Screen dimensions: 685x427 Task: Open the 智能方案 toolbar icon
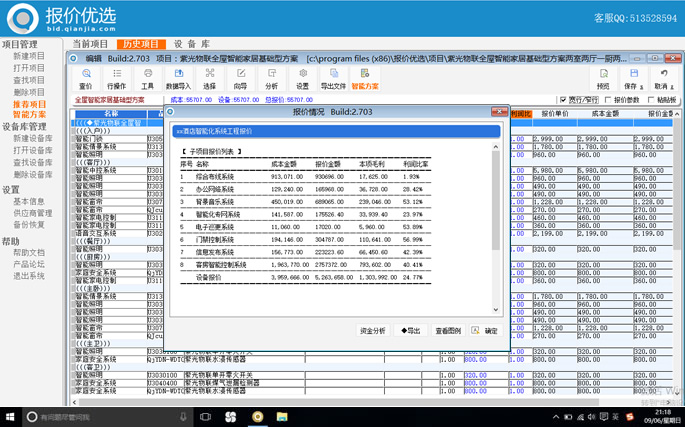tap(365, 79)
